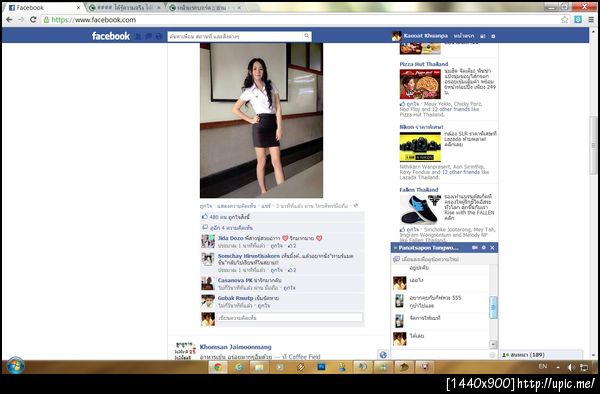Click the globe icon beside Khomsan's post
600x394 pixels.
(383, 355)
